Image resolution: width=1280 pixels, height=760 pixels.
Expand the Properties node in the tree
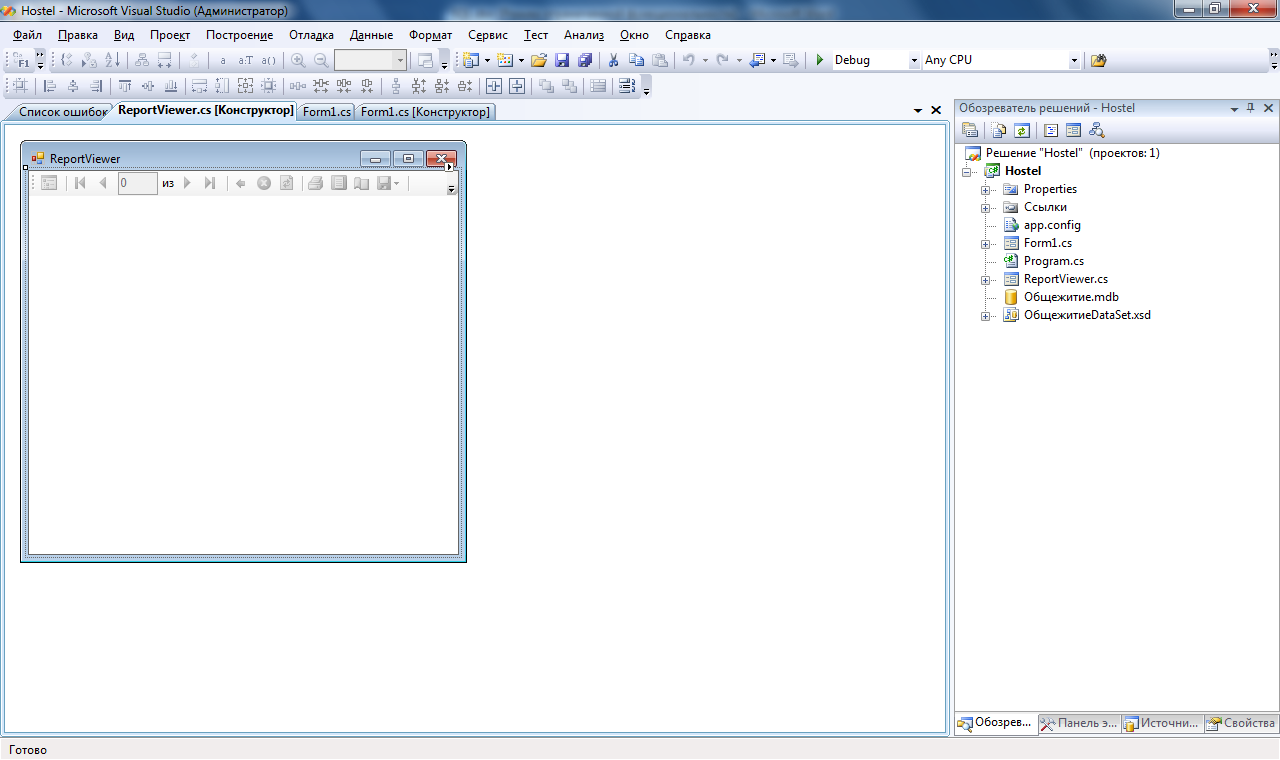[985, 190]
